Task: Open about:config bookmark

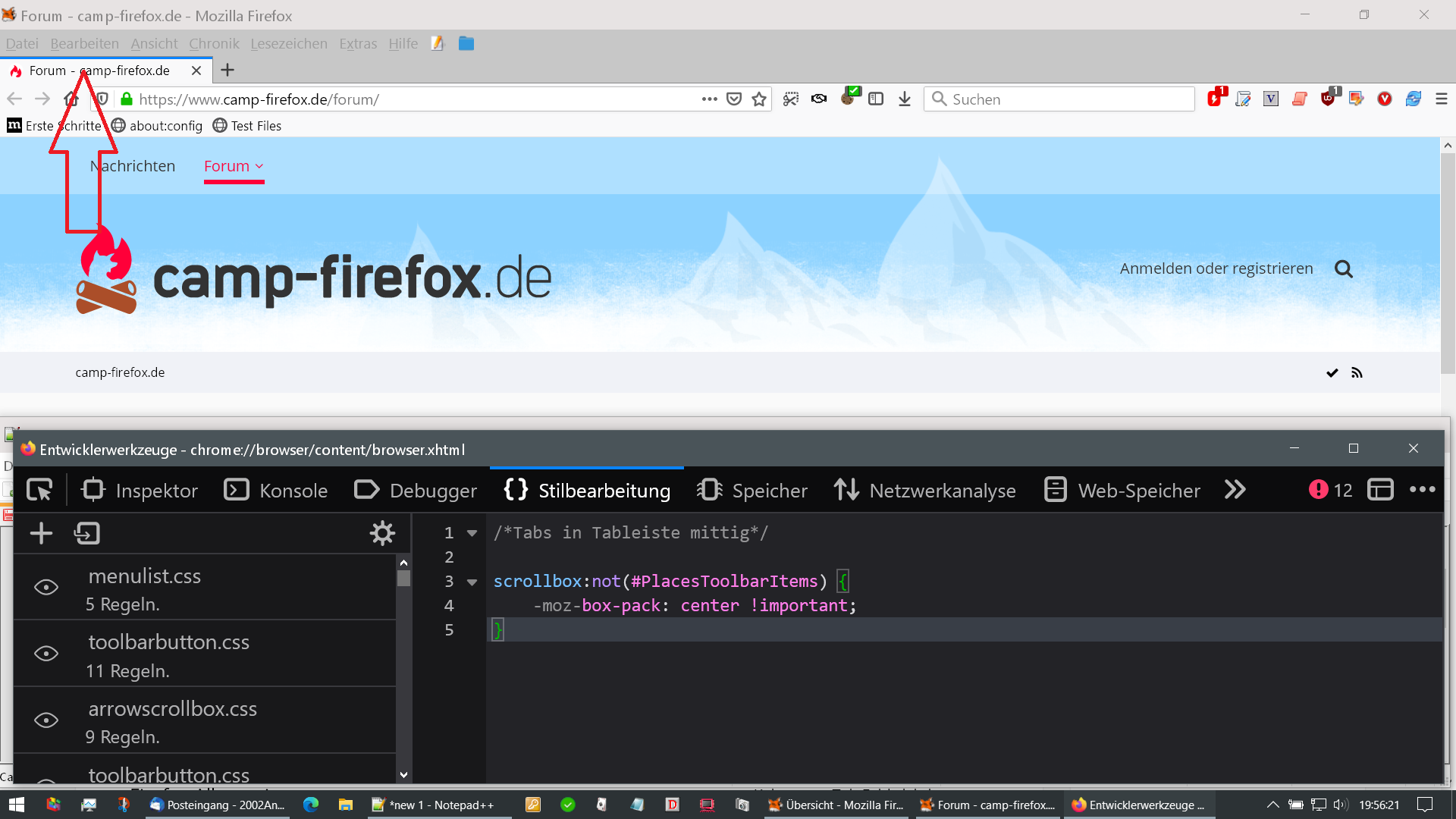Action: (157, 126)
